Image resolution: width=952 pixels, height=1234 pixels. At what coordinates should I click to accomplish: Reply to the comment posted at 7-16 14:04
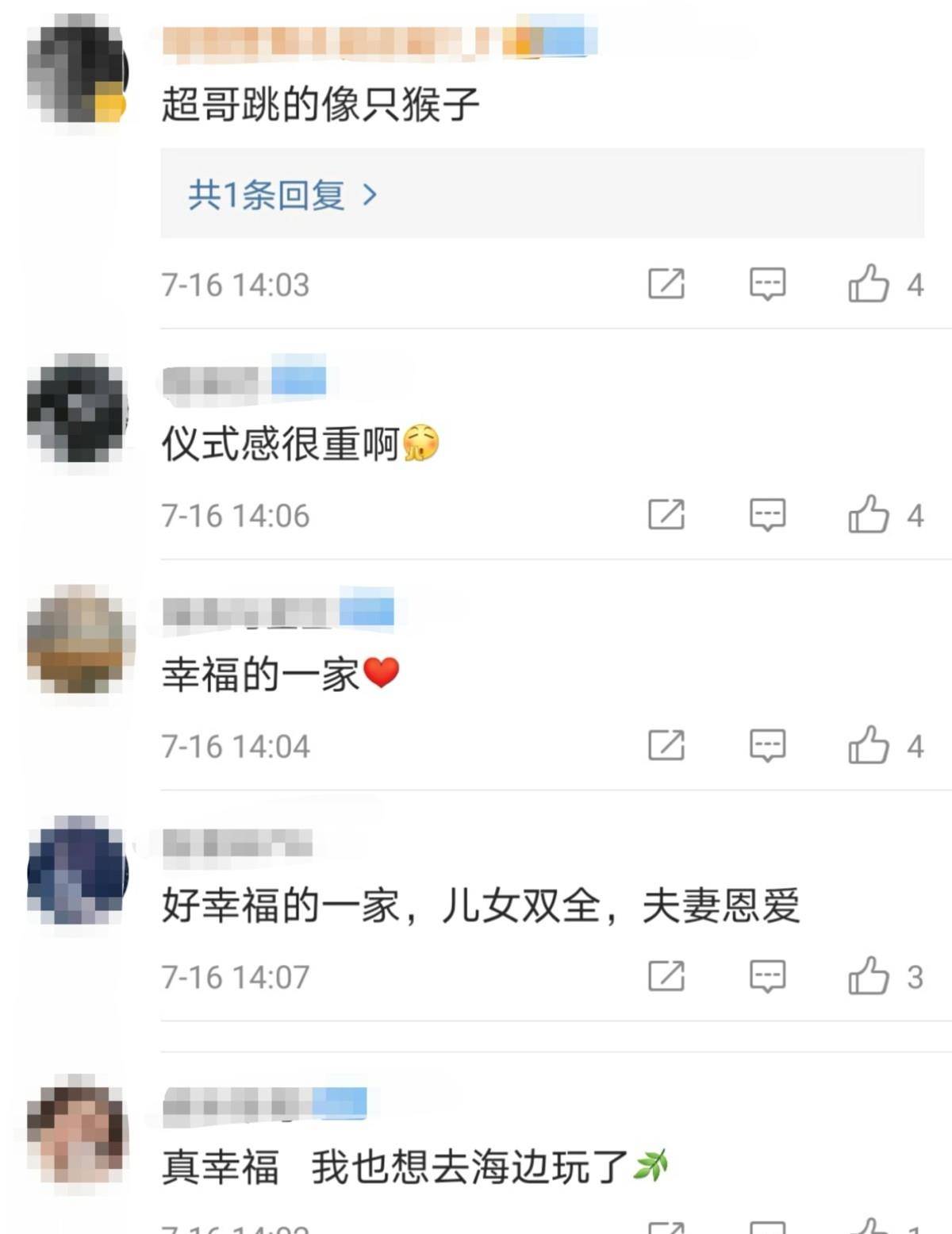pos(767,746)
